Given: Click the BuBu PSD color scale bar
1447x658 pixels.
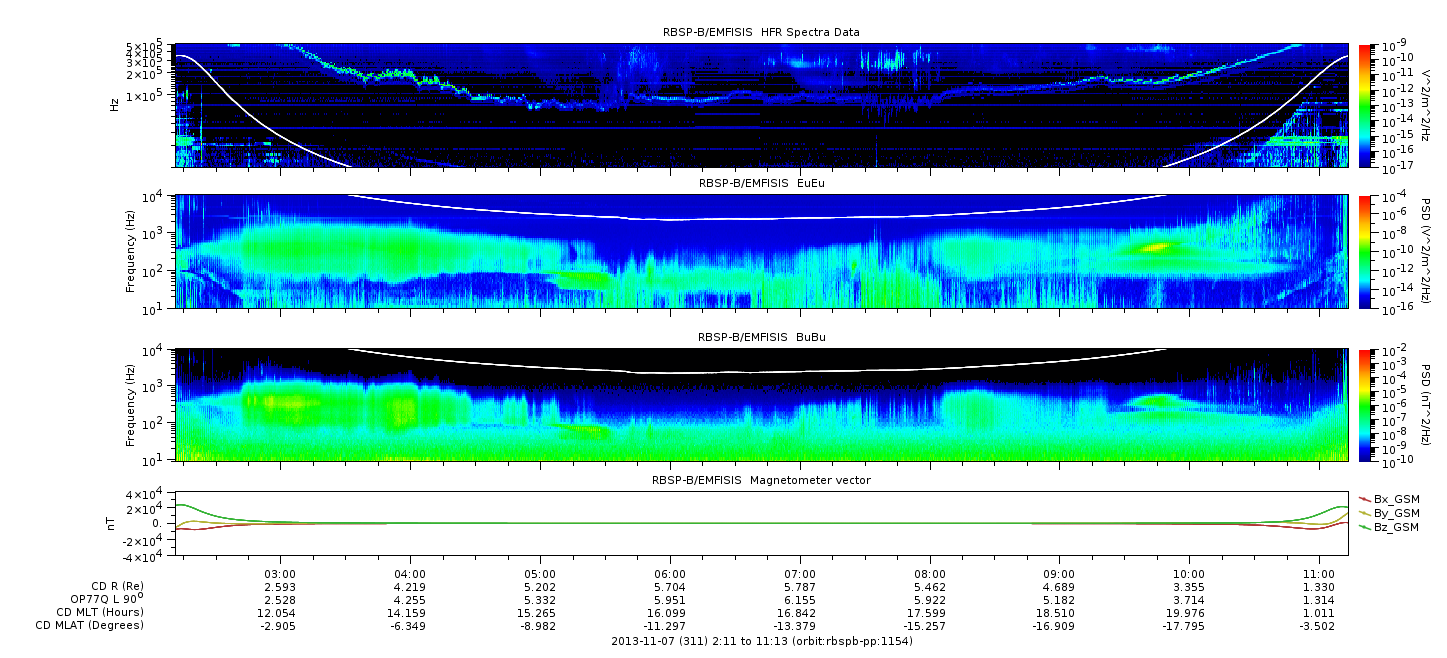Looking at the screenshot, I should pos(1366,404).
